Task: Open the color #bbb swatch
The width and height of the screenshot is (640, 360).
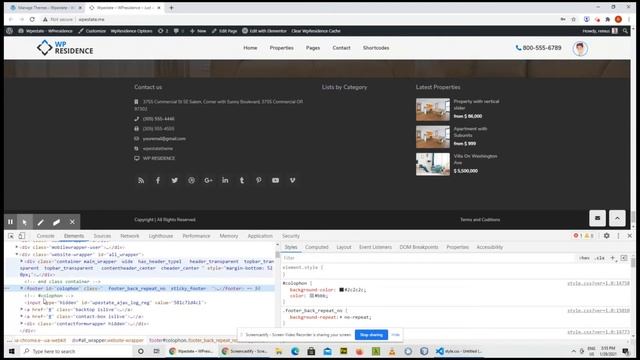Action: point(311,296)
